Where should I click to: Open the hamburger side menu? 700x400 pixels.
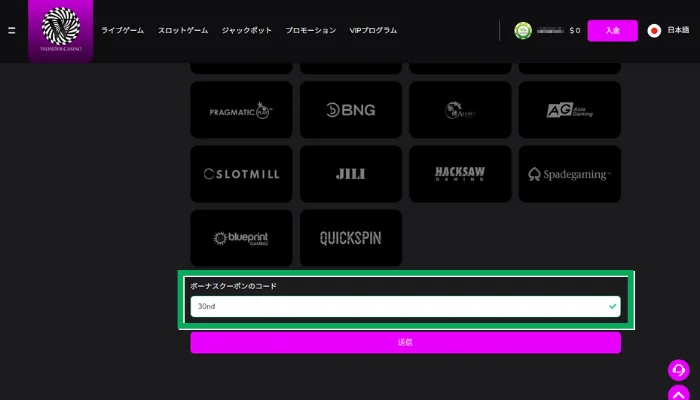(12, 30)
